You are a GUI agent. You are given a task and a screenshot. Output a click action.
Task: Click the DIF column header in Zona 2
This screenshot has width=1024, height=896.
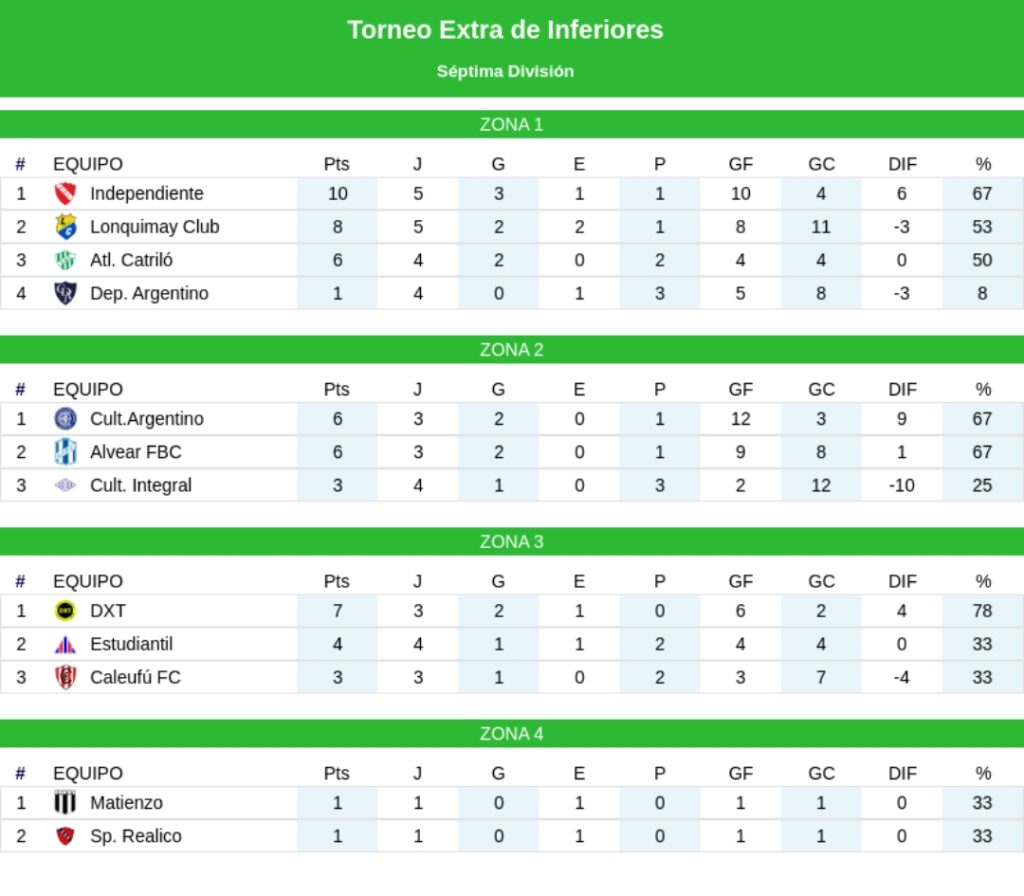click(x=902, y=389)
